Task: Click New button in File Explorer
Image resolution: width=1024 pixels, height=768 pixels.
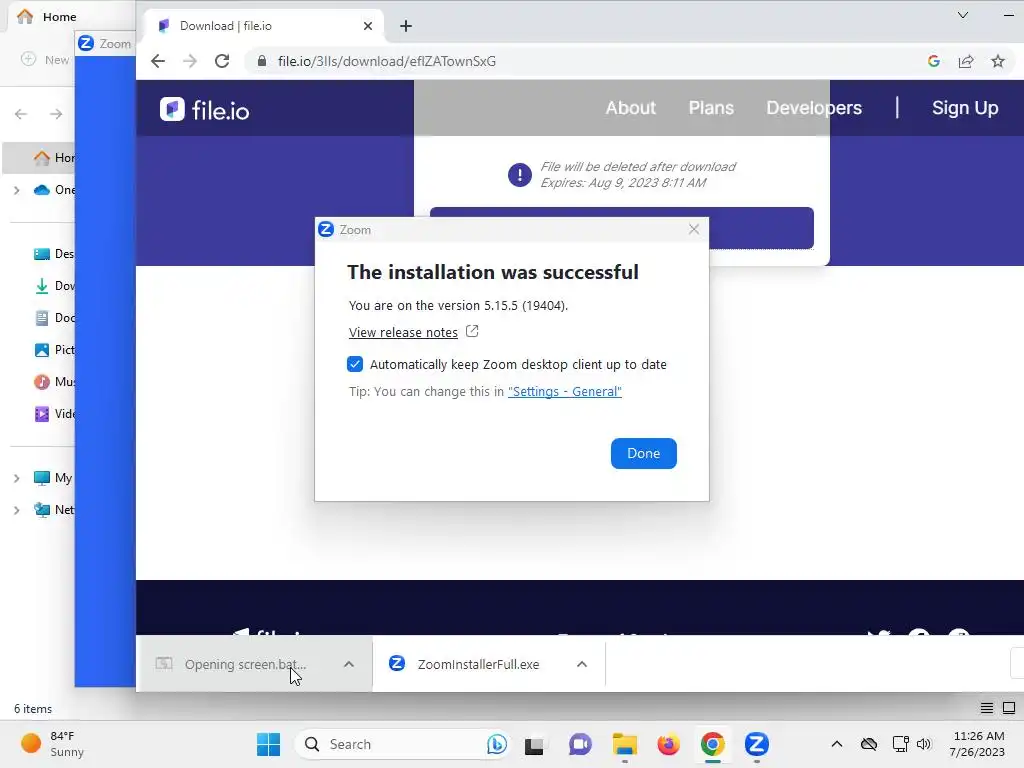Action: point(44,59)
